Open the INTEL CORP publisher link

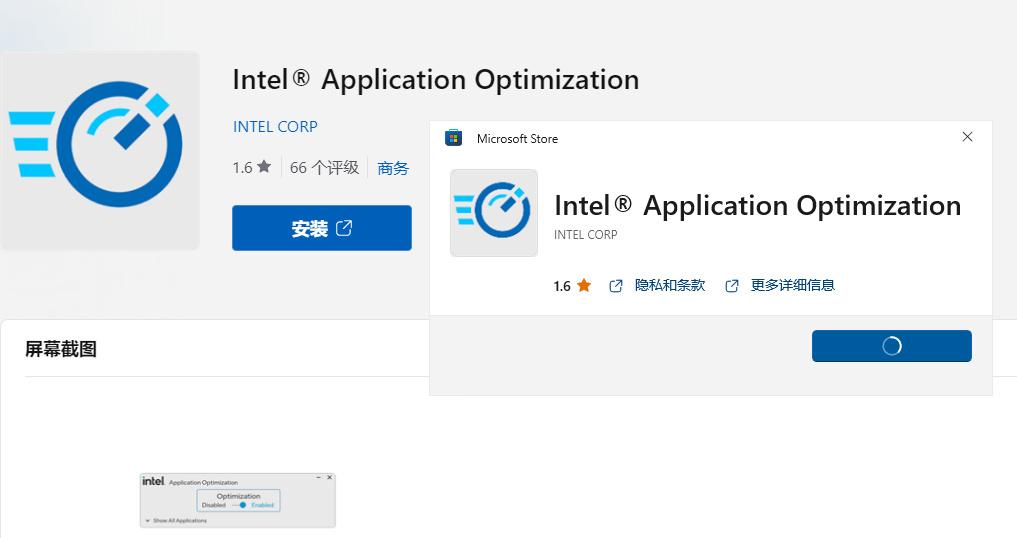275,127
